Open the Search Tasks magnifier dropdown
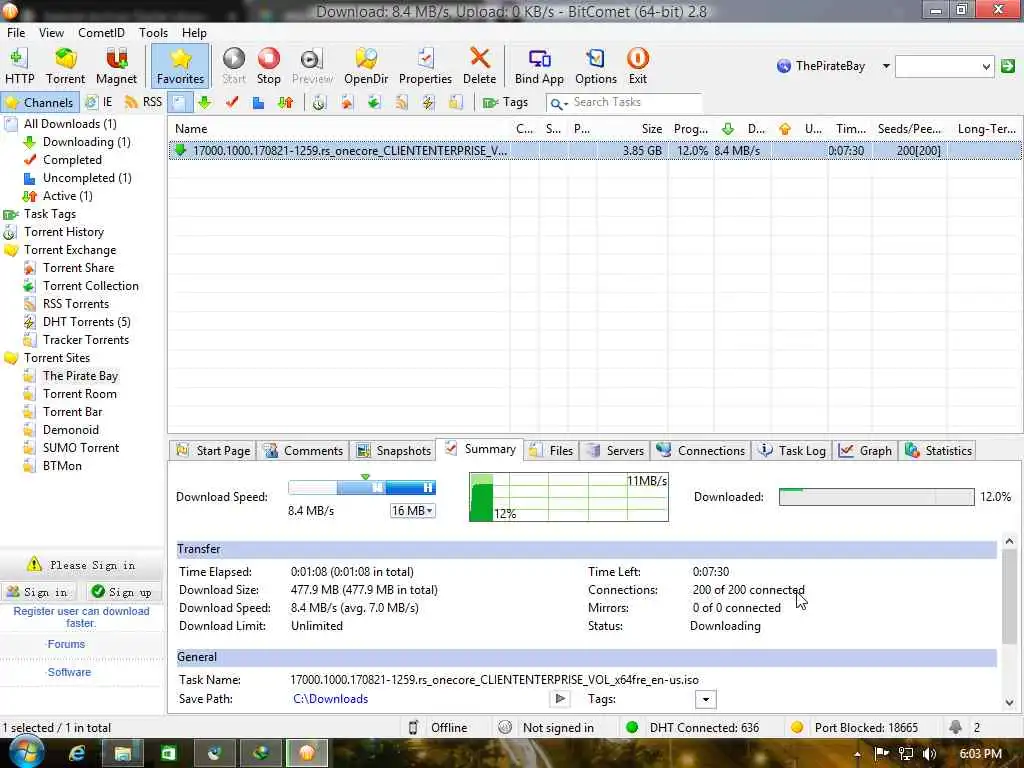The image size is (1024, 768). tap(558, 103)
